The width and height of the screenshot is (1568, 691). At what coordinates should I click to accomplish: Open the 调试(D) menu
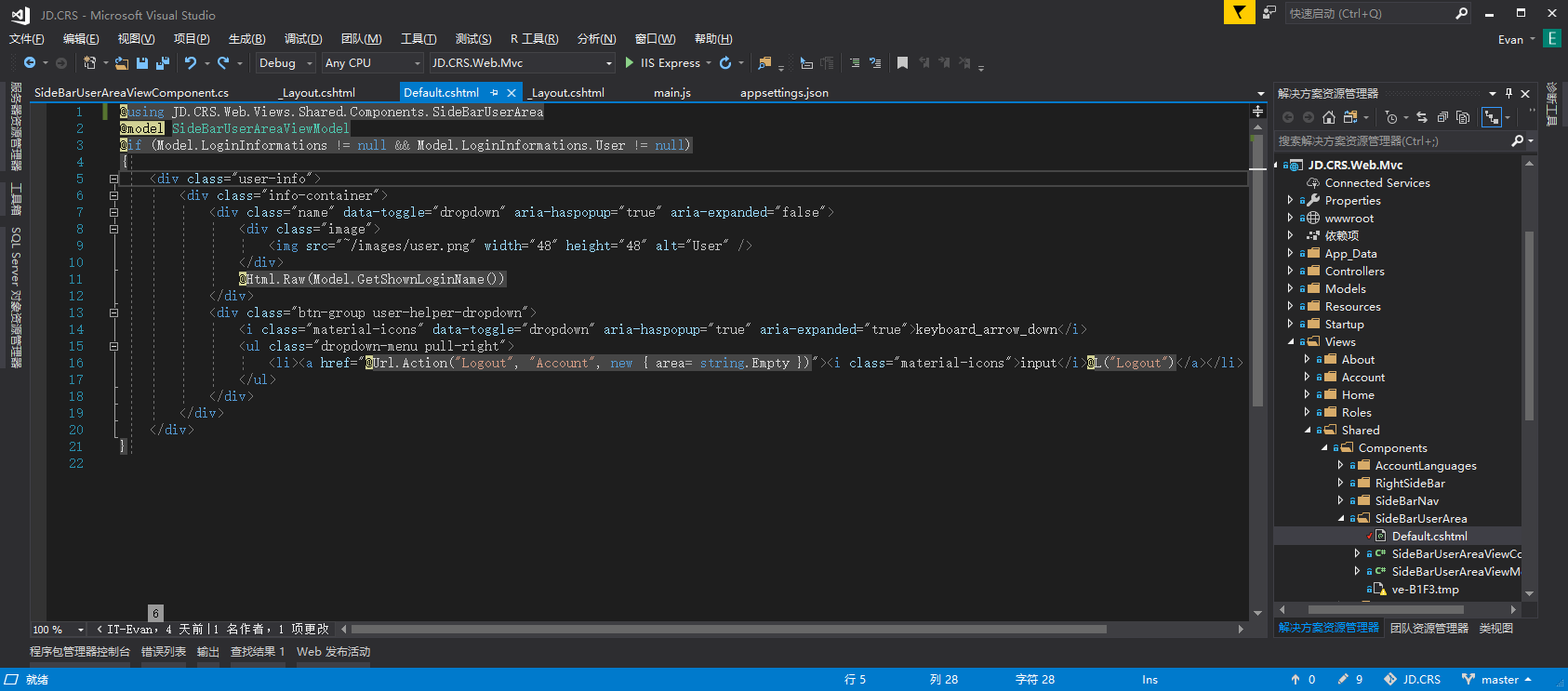pos(303,39)
